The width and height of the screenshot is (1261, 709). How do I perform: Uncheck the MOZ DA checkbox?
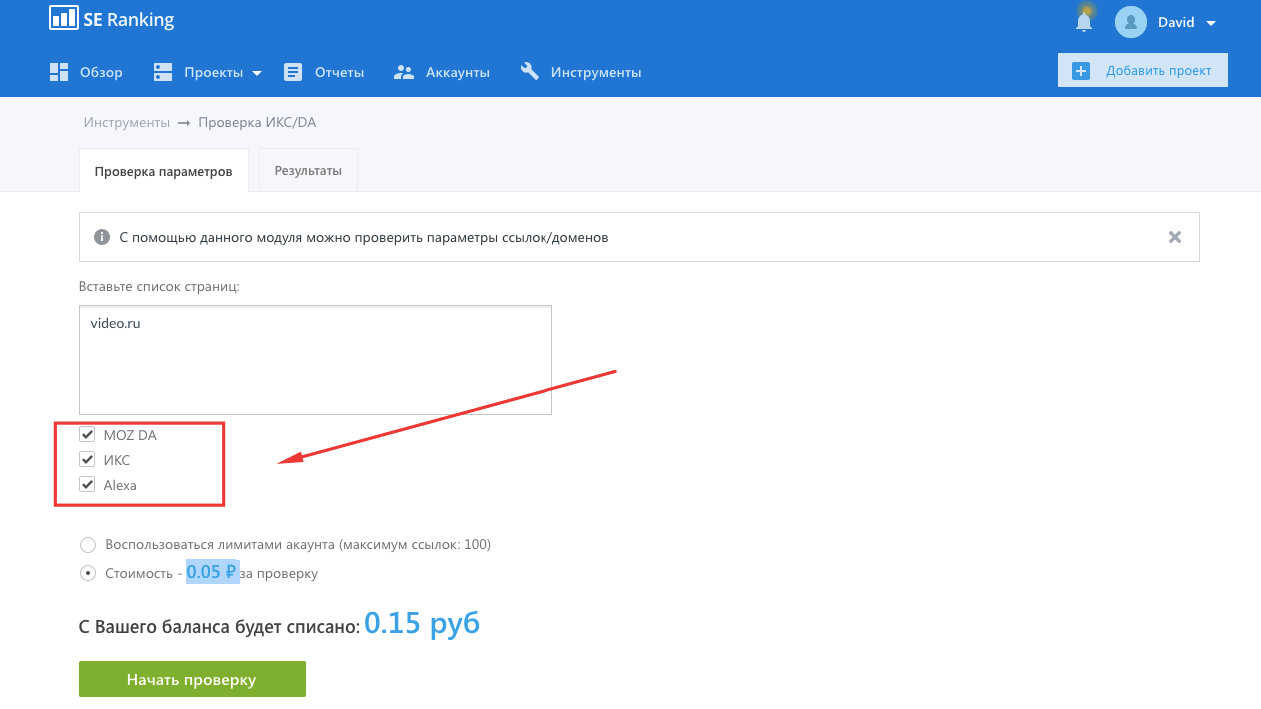click(x=87, y=435)
